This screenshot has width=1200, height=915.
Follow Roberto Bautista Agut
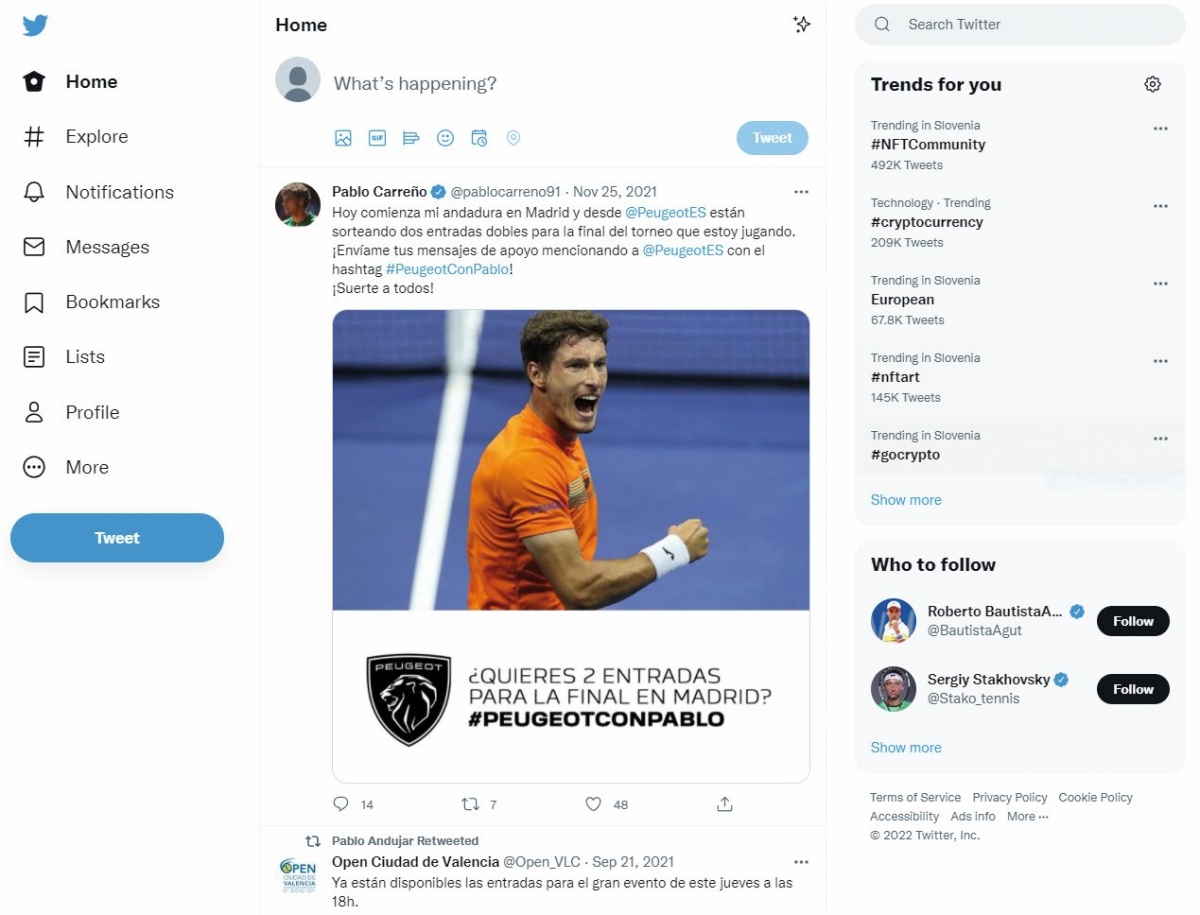pos(1133,621)
